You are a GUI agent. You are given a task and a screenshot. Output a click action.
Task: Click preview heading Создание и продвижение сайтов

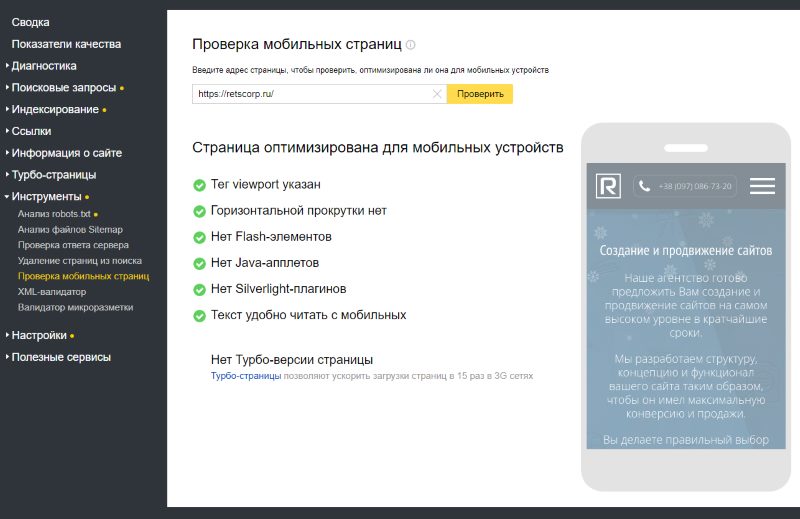[x=686, y=251]
